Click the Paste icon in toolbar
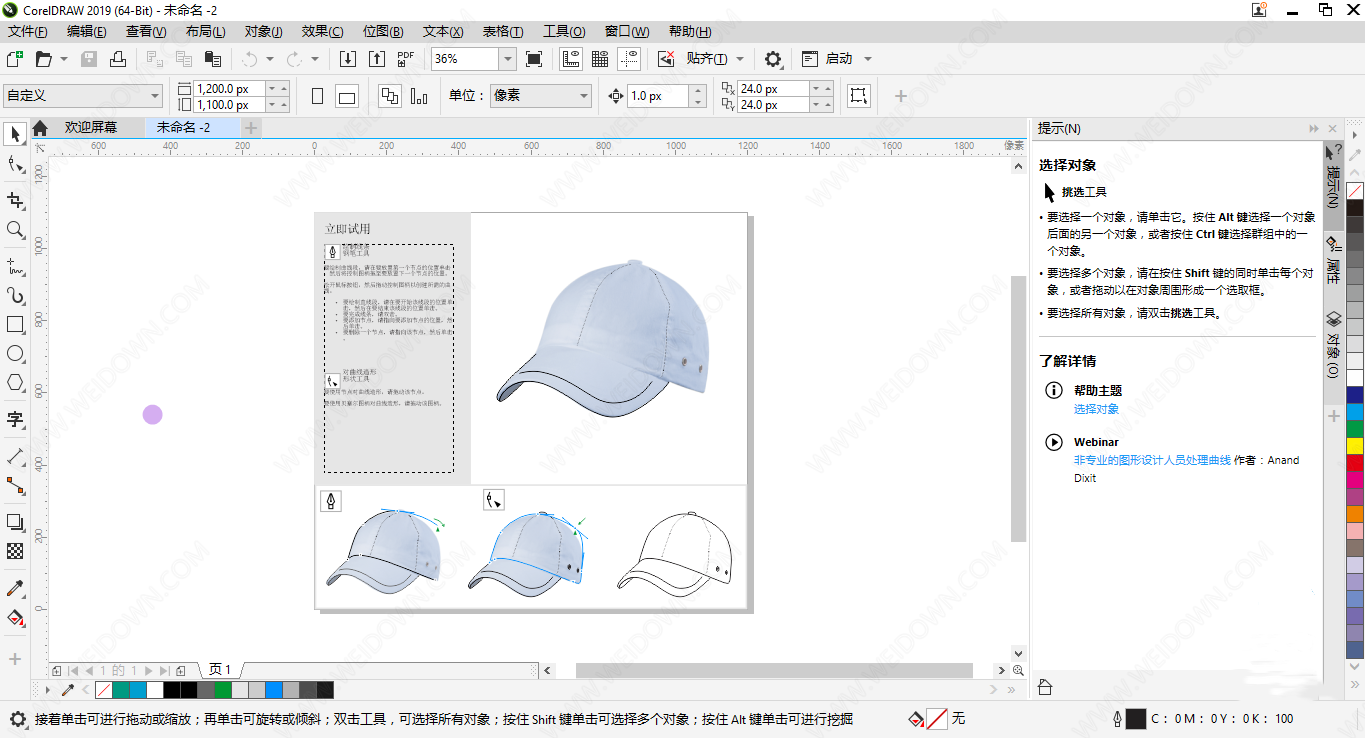Viewport: 1365px width, 738px height. 213,59
